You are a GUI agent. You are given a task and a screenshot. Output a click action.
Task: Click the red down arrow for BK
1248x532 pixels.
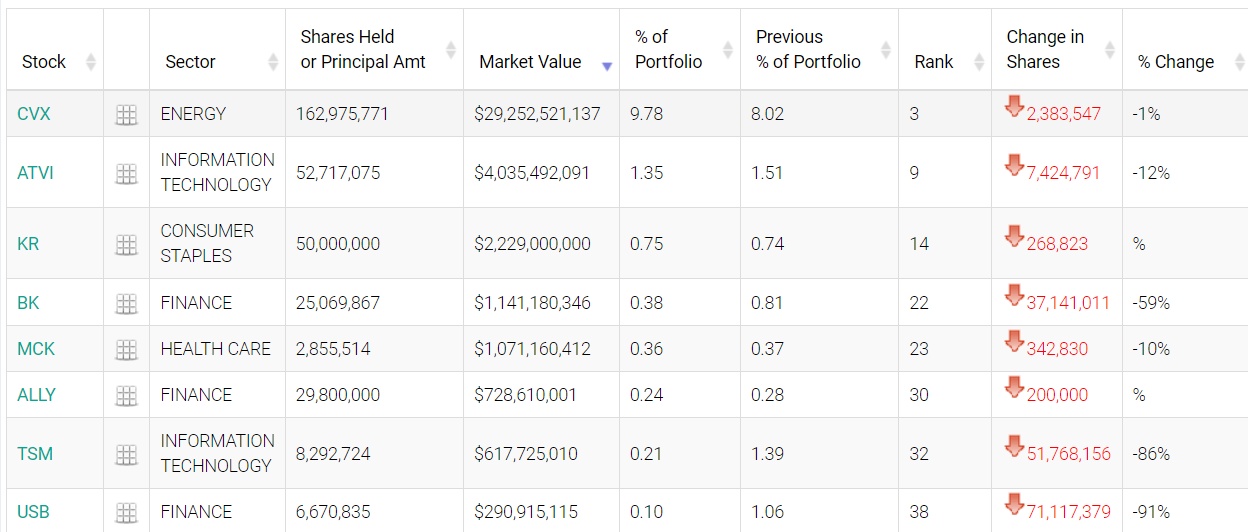pyautogui.click(x=1015, y=298)
